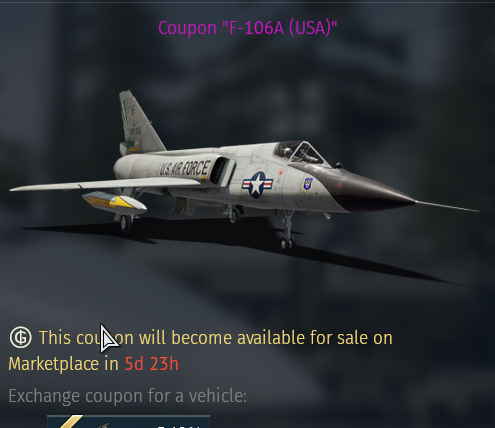This screenshot has width=495, height=428.
Task: Click the blue squadron badge near the nose
Action: point(307,184)
